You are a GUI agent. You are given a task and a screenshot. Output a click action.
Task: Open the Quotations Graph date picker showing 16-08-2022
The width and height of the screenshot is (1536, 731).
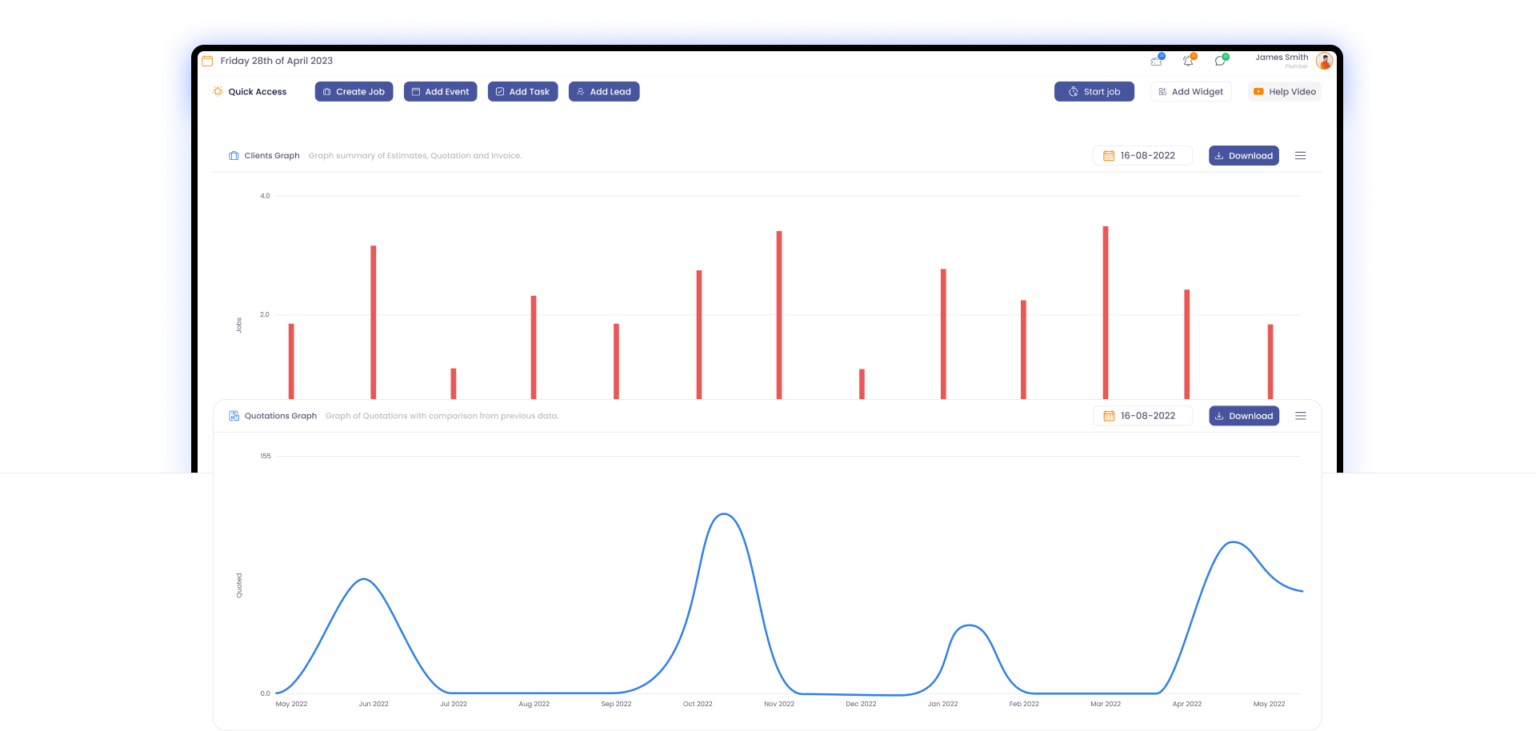pos(1142,415)
